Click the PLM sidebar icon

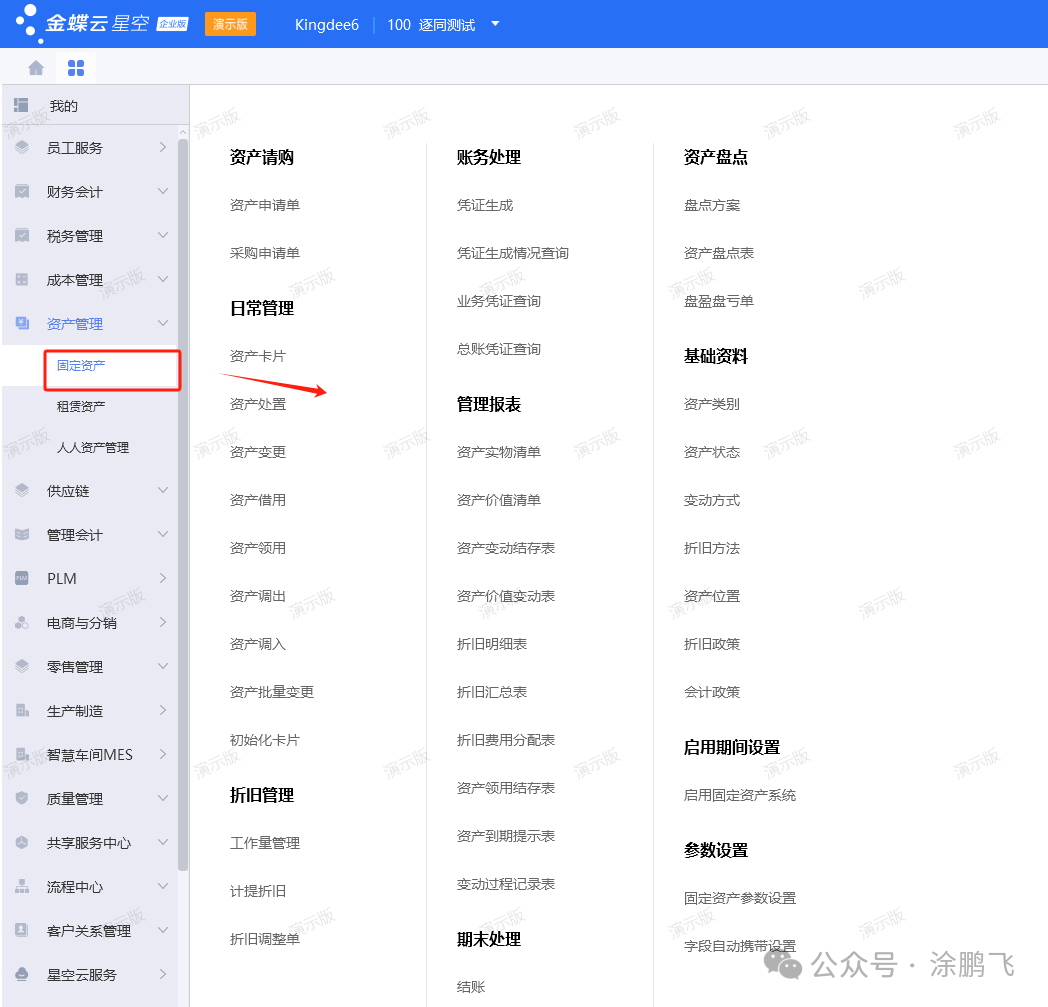click(22, 579)
